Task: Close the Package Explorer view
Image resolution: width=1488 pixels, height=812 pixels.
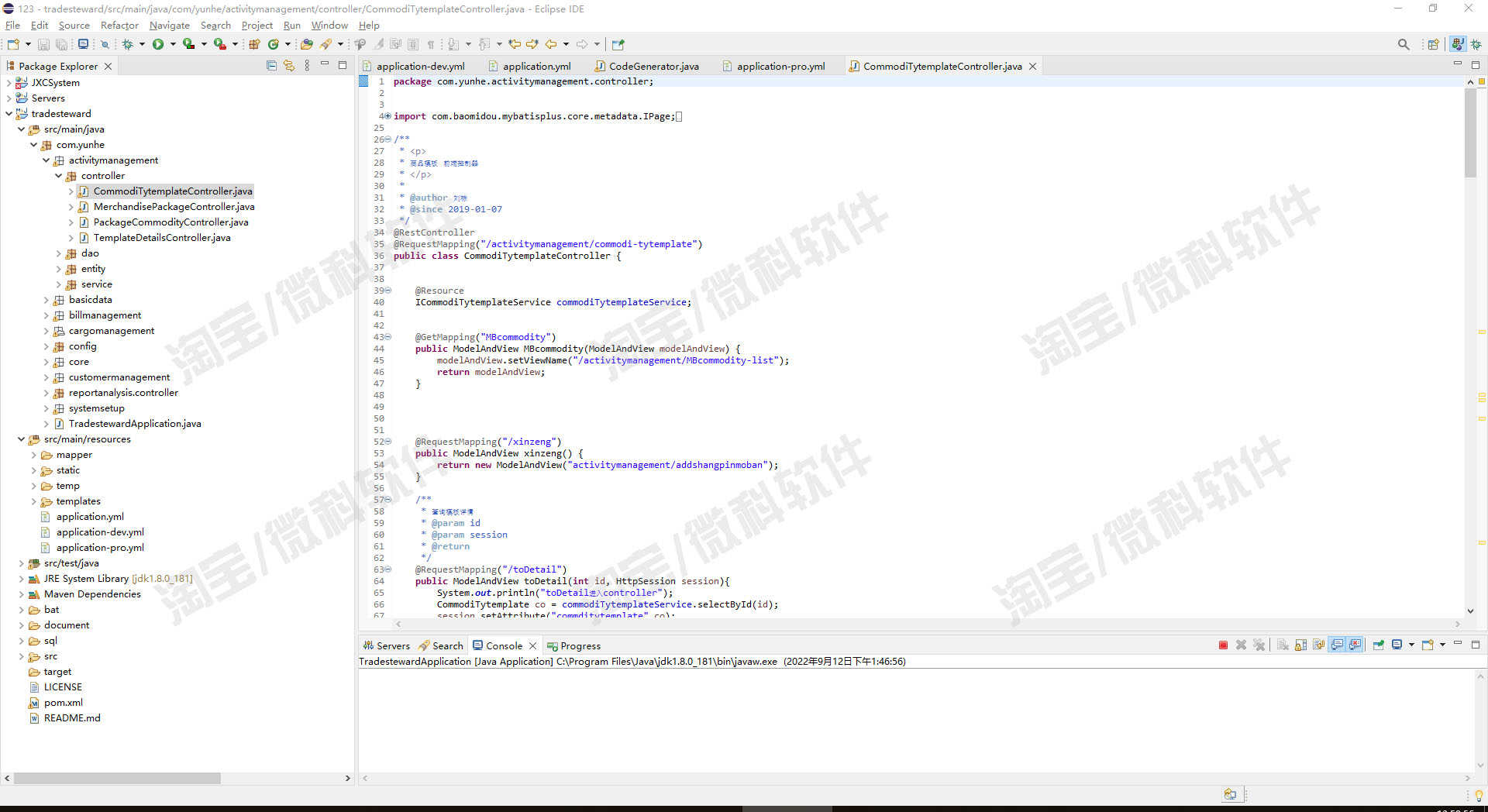Action: [x=108, y=66]
